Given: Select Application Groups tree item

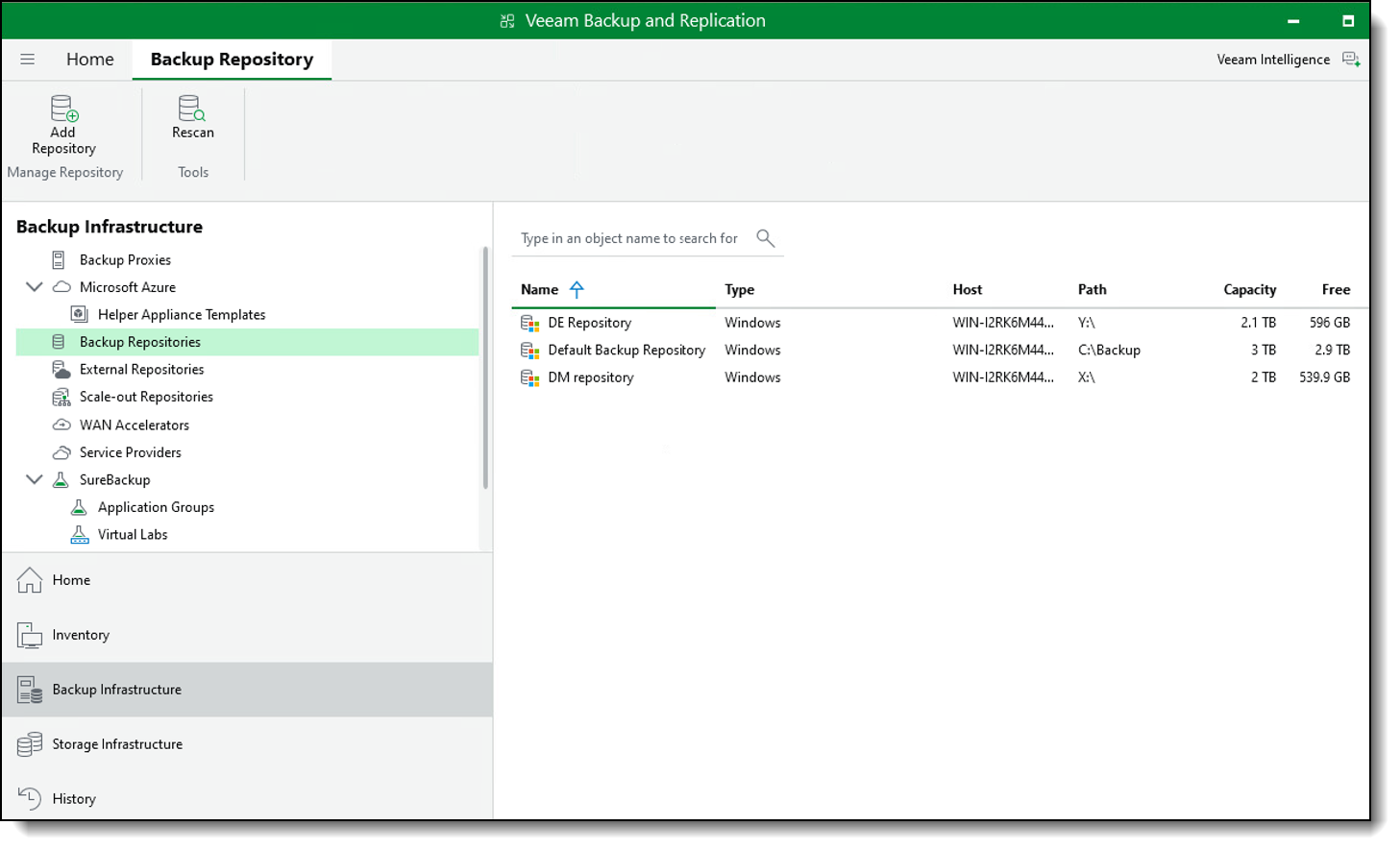Looking at the screenshot, I should point(156,507).
